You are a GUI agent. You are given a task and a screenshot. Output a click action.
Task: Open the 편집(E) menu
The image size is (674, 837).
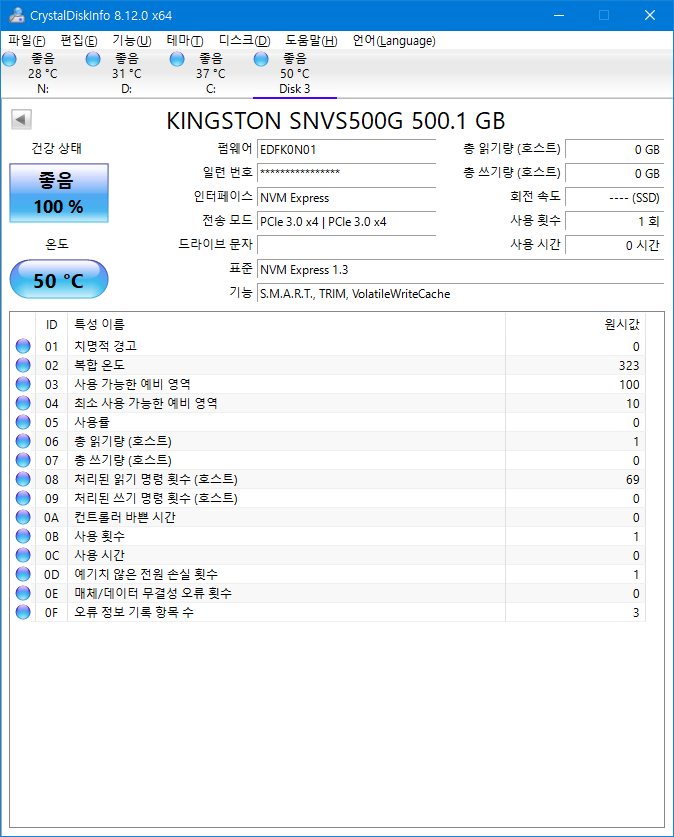(78, 41)
